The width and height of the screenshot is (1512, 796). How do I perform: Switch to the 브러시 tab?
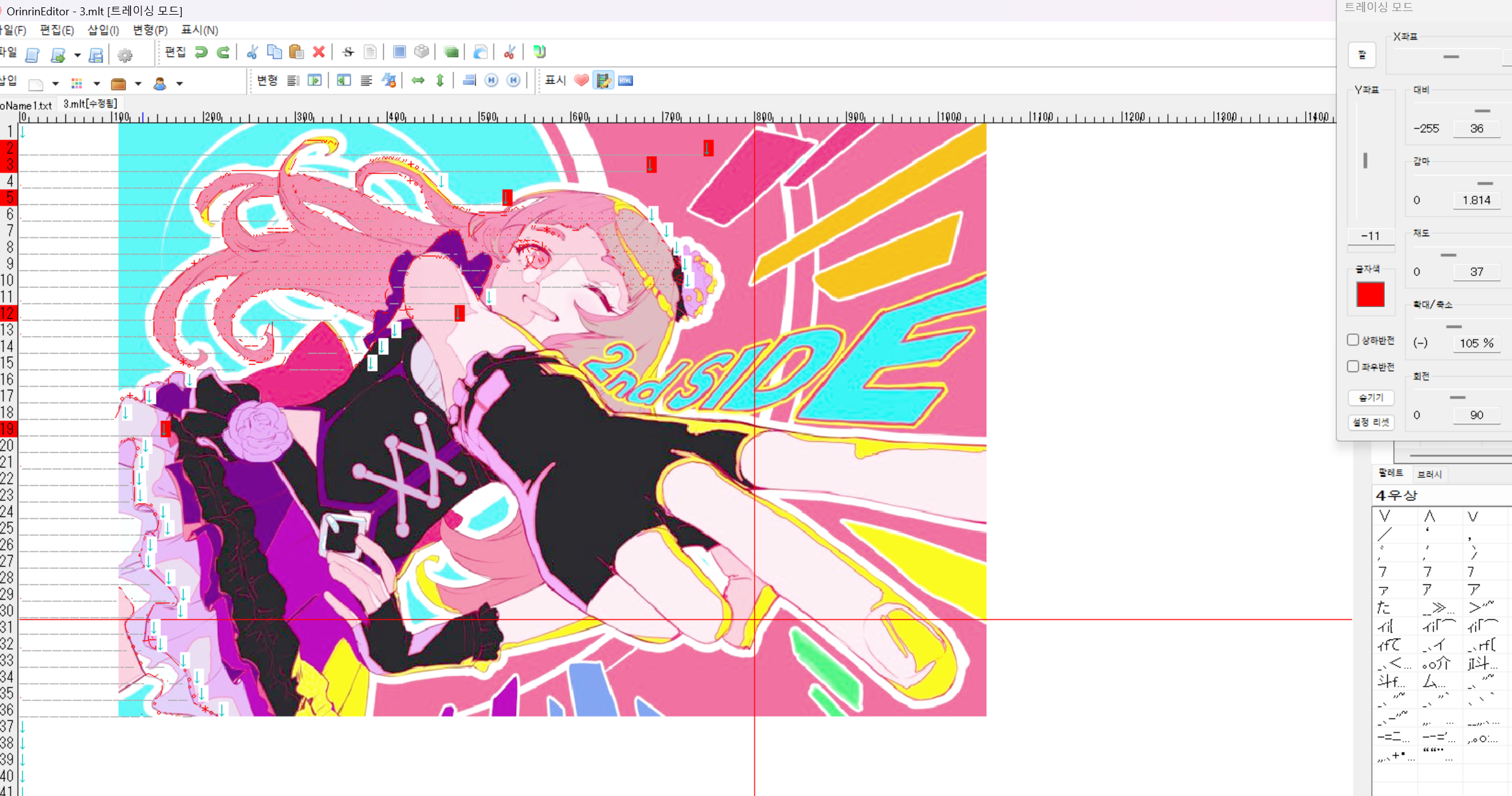point(1429,474)
